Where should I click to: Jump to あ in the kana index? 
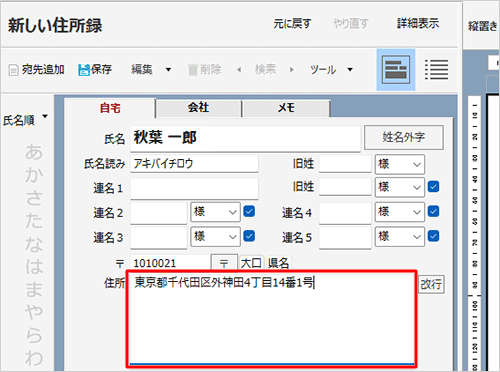(34, 152)
